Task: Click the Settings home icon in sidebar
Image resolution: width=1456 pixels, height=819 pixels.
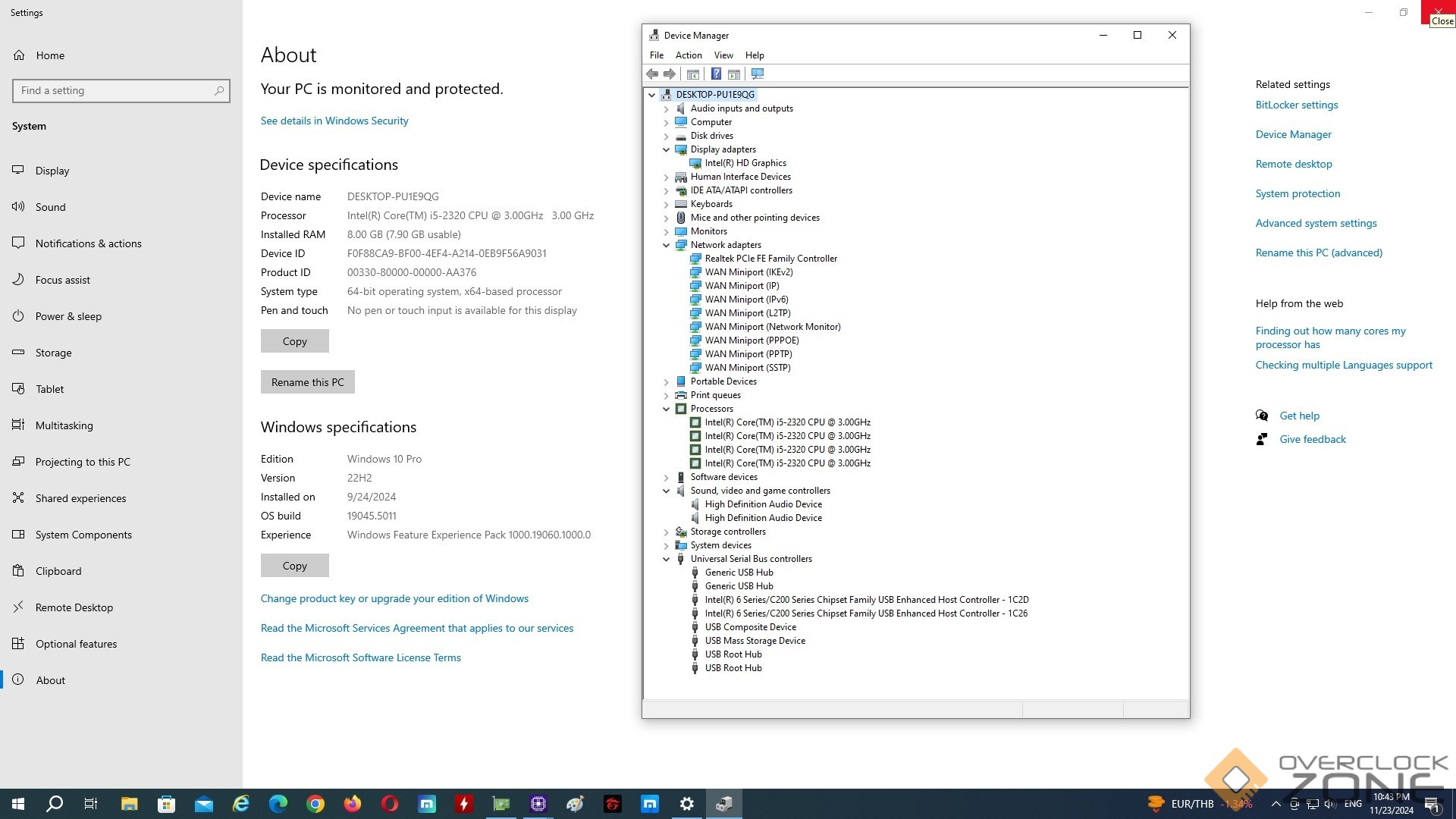Action: click(19, 55)
